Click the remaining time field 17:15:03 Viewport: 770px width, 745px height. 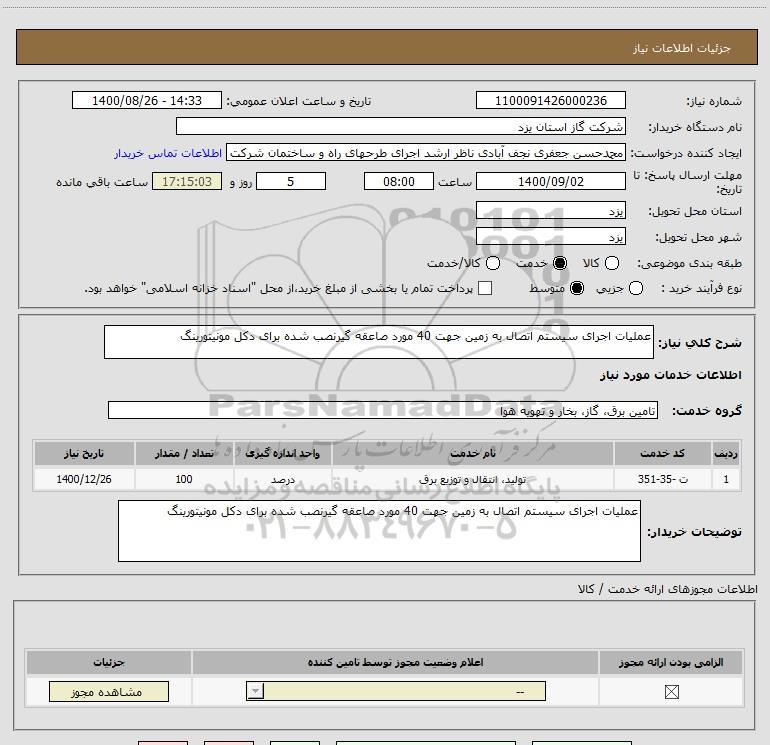coord(187,181)
